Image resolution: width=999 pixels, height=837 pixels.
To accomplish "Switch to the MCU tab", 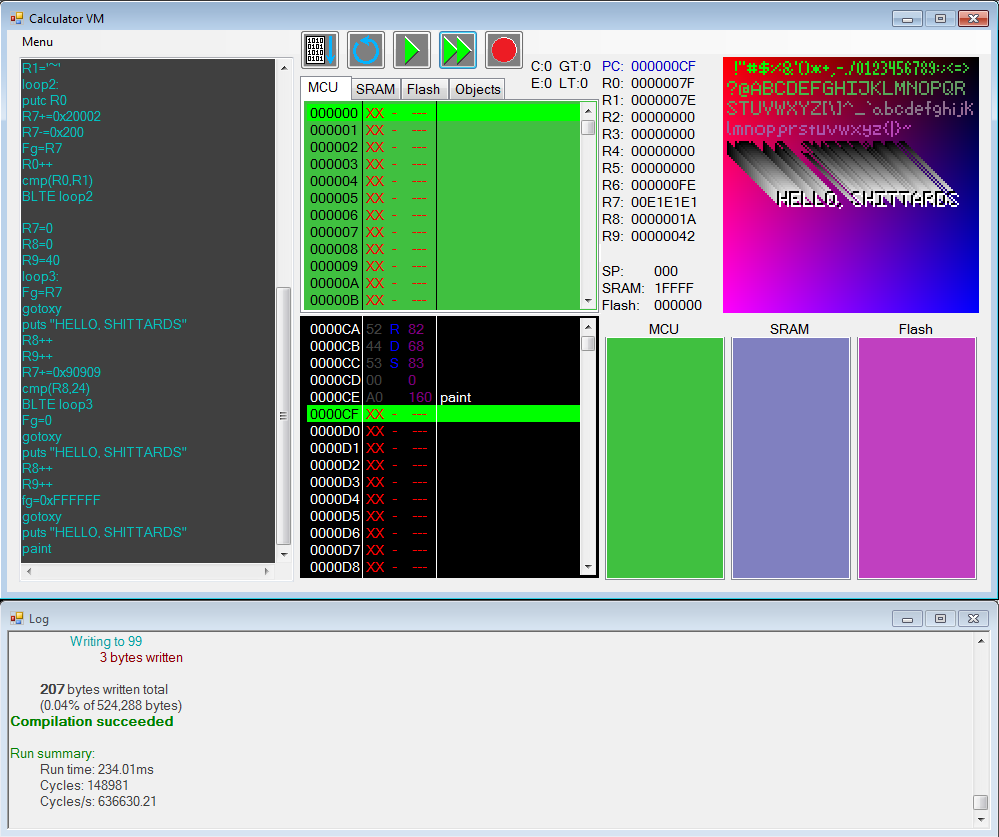I will coord(323,88).
